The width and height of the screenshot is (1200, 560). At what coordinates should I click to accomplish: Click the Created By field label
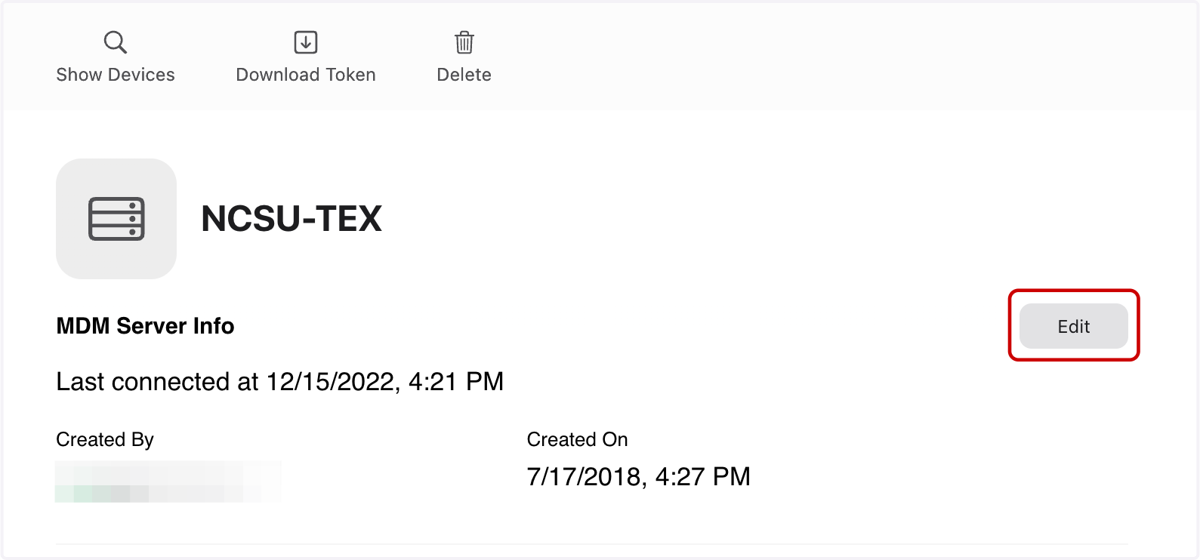pos(105,439)
